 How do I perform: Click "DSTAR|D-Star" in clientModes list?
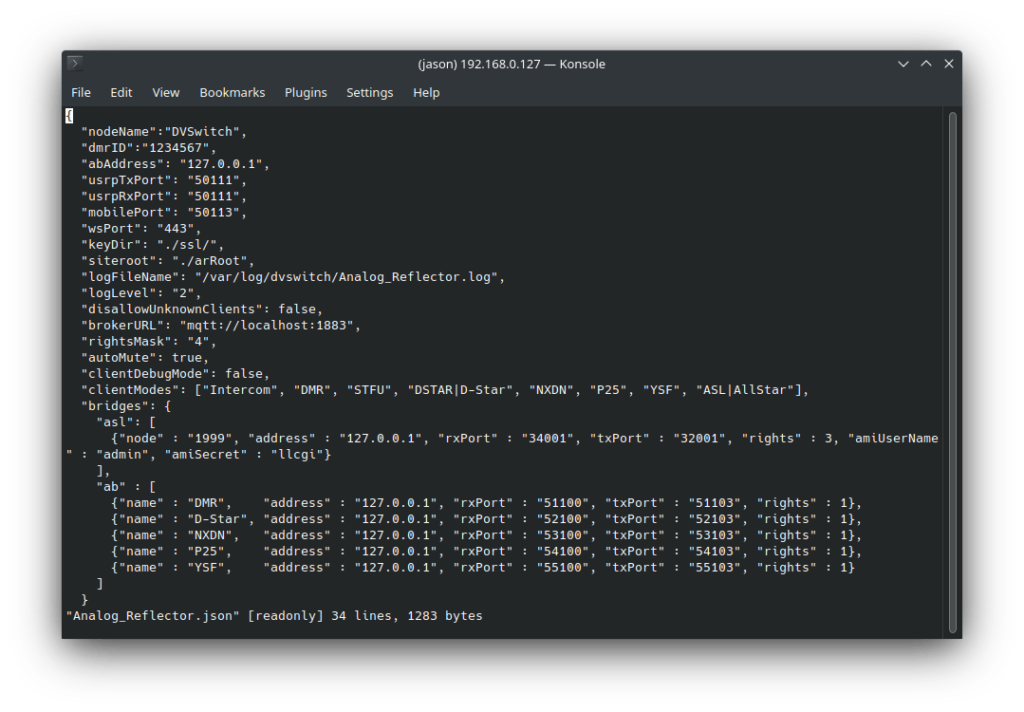point(460,390)
